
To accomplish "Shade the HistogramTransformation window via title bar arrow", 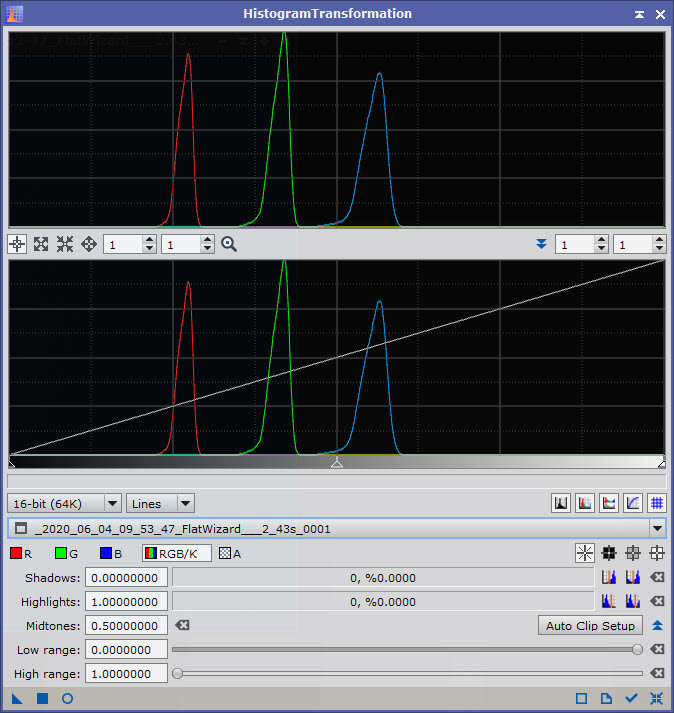I will click(639, 14).
